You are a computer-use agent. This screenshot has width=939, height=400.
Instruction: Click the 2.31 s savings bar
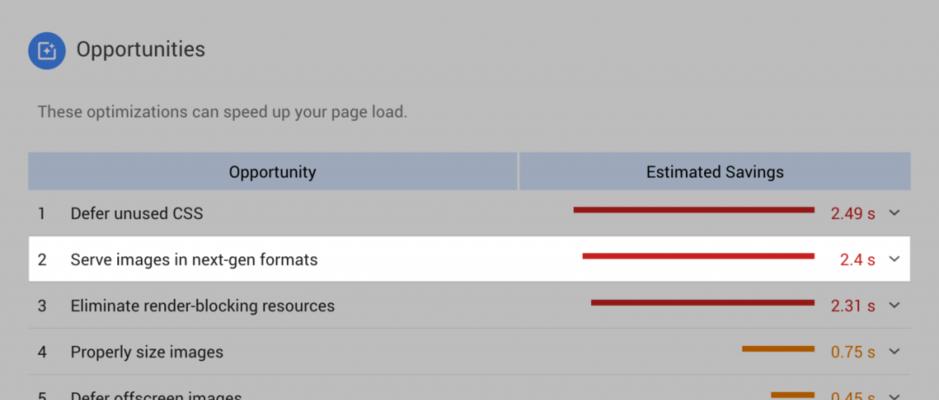point(702,303)
